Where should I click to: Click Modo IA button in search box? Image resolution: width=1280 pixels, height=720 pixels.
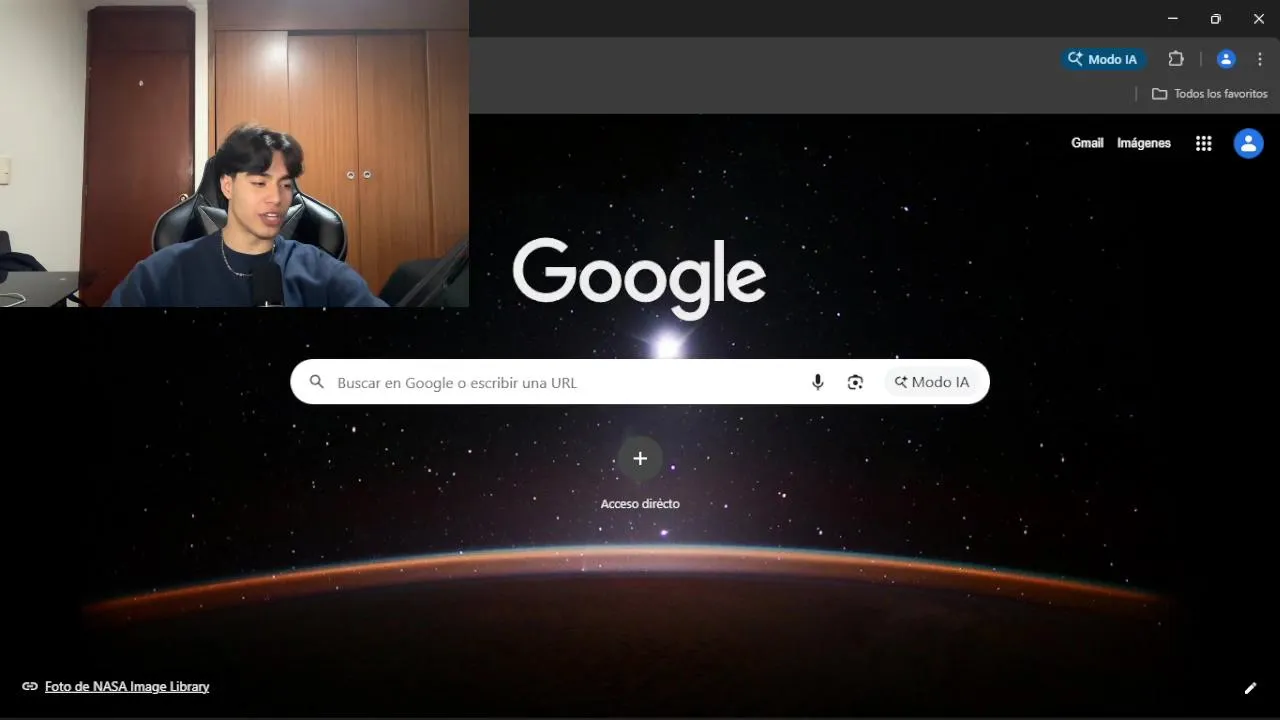pos(931,382)
